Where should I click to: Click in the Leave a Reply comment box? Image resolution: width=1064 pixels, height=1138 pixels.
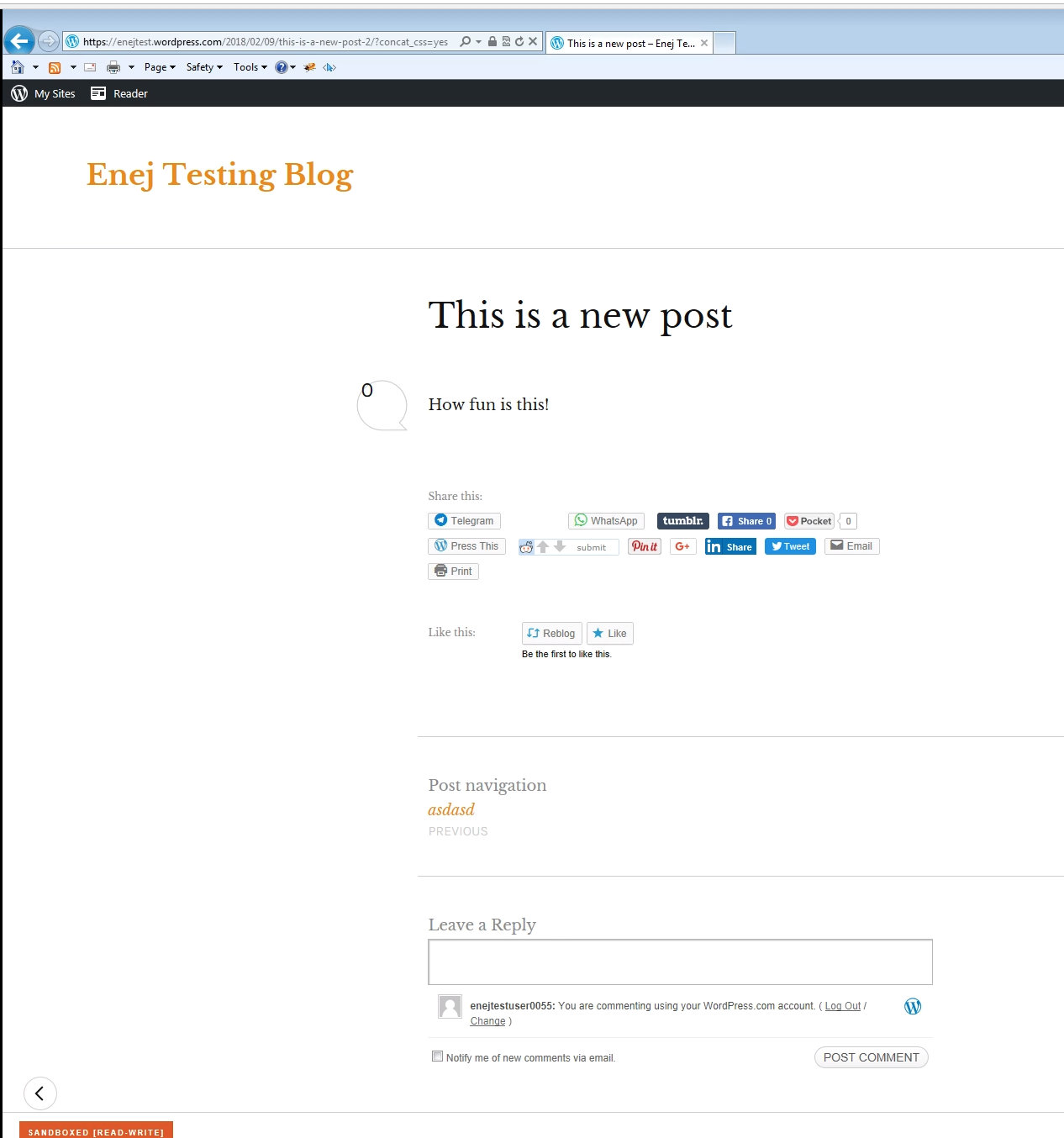pyautogui.click(x=680, y=962)
